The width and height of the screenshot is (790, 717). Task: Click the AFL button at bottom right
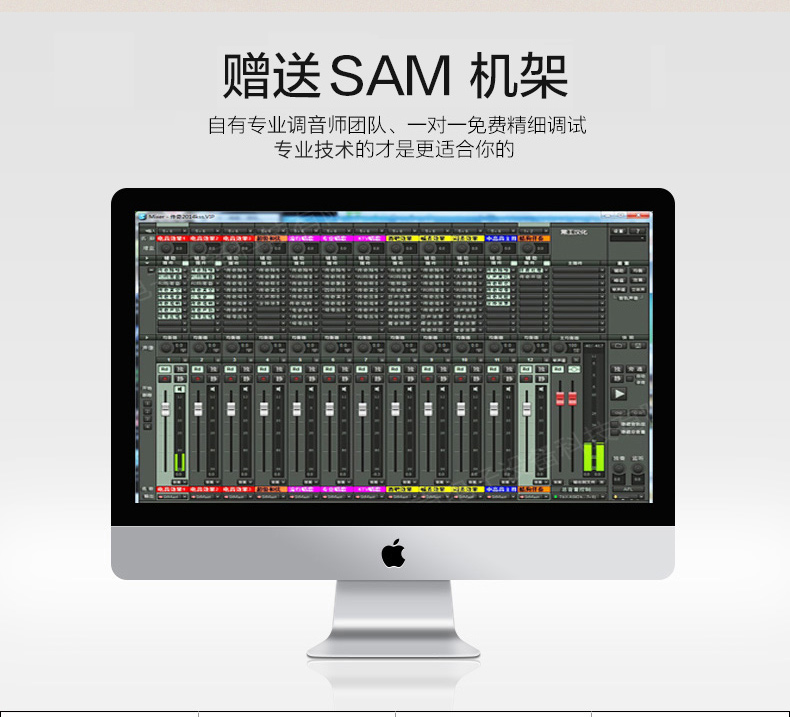pyautogui.click(x=628, y=489)
